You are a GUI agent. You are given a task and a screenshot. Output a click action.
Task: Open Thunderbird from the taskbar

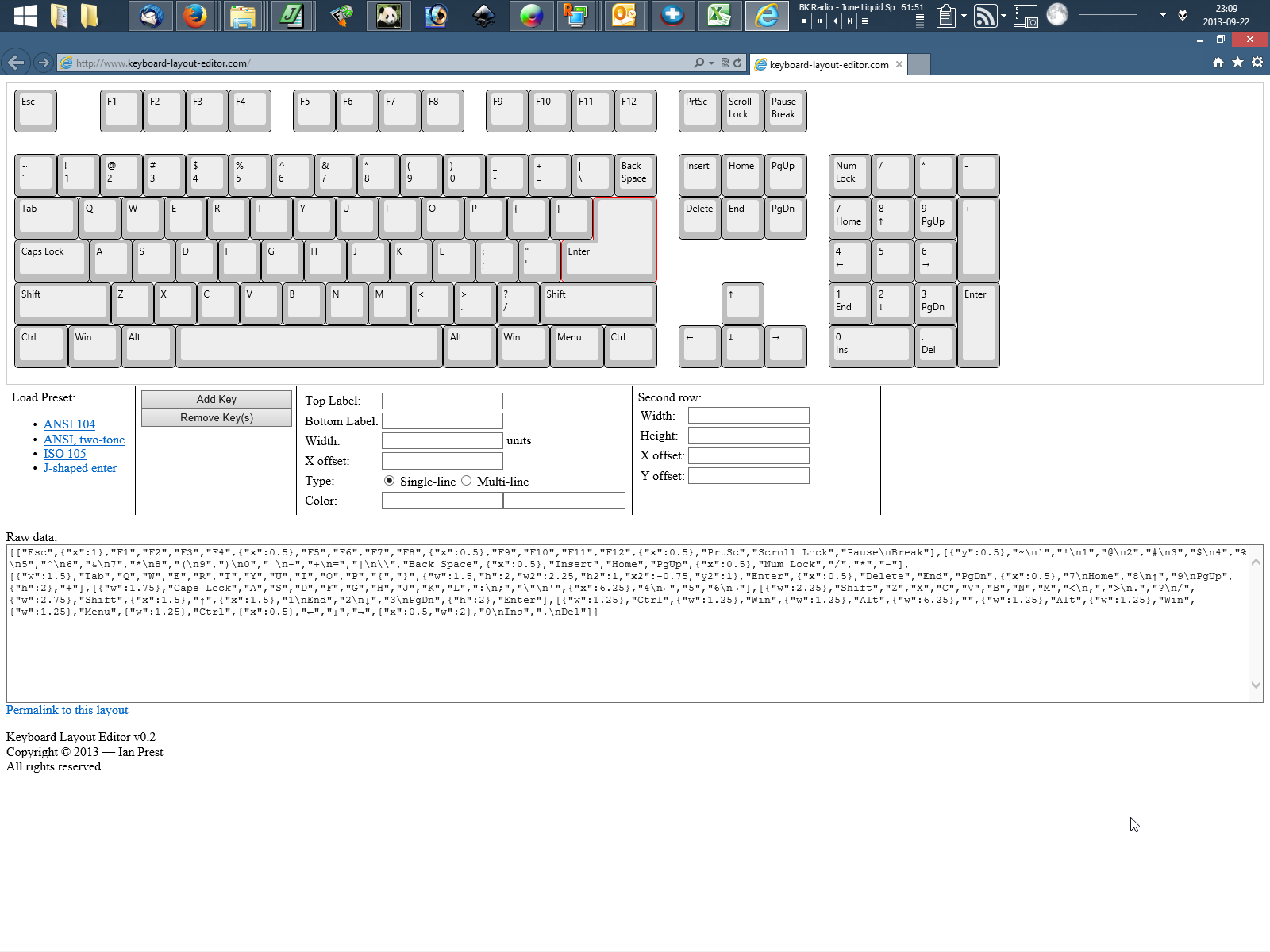coord(151,16)
